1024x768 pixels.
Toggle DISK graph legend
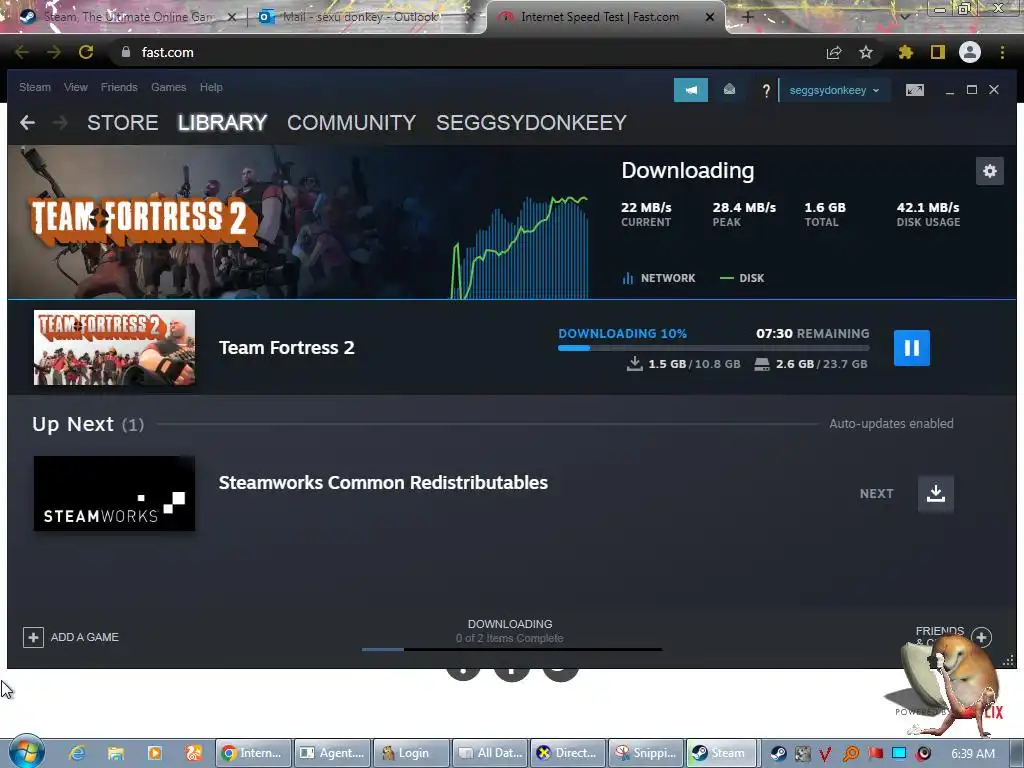pos(742,278)
